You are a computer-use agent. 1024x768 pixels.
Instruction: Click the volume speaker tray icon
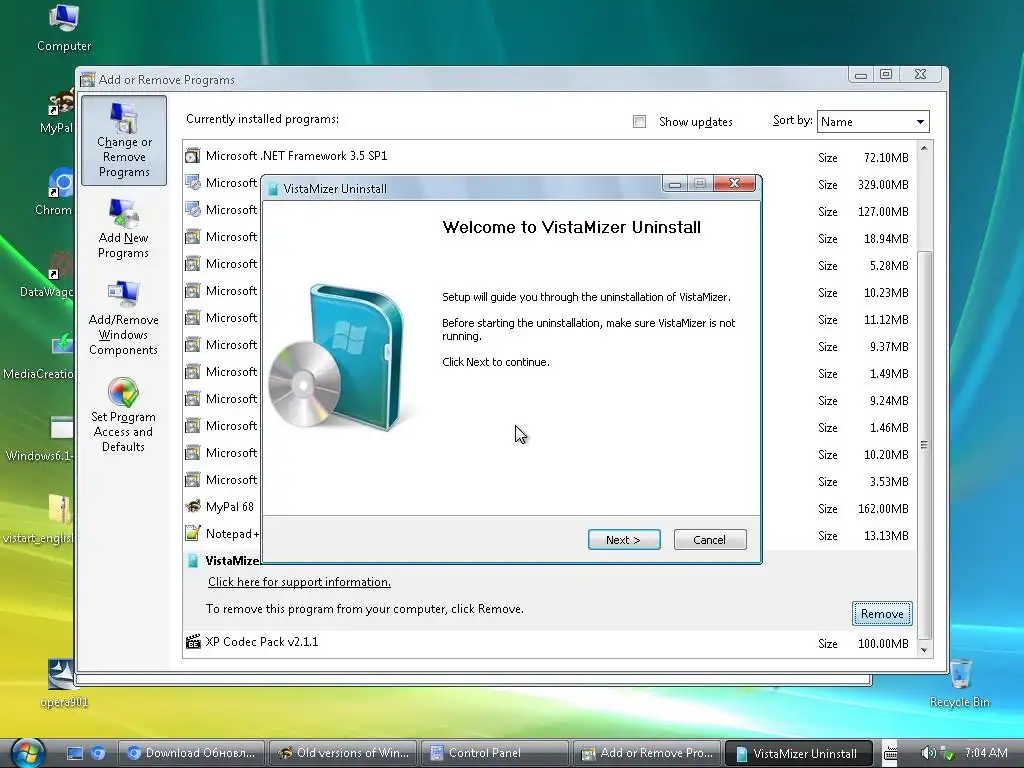(x=927, y=753)
